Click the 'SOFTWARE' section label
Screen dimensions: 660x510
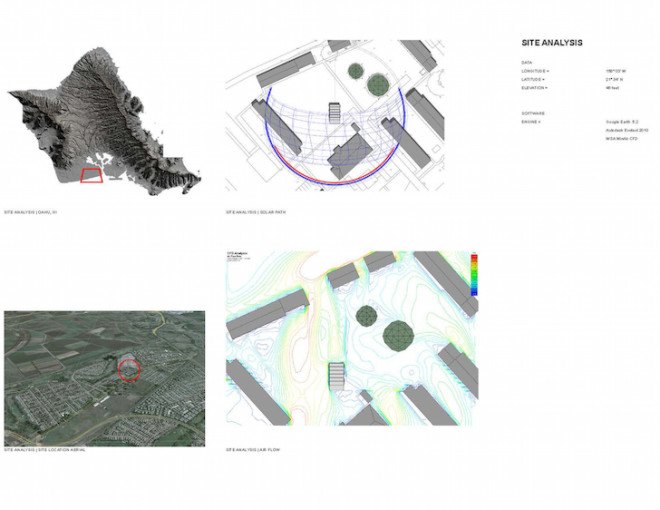533,114
